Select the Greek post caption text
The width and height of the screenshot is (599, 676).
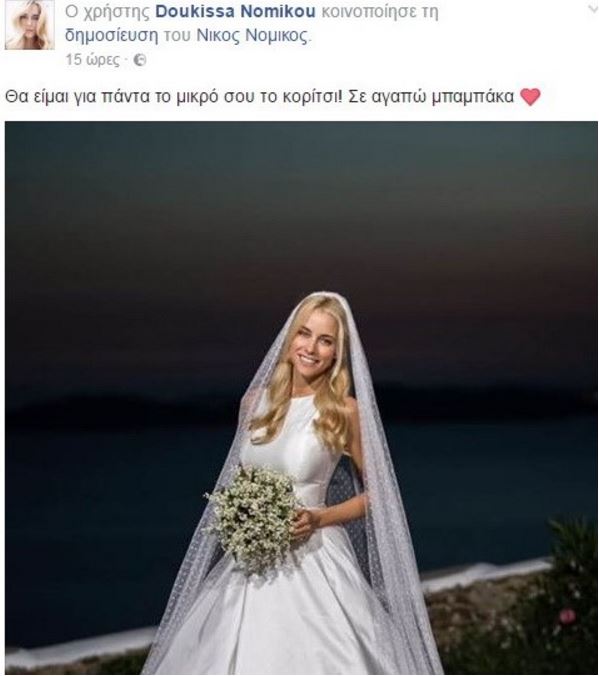pos(260,97)
